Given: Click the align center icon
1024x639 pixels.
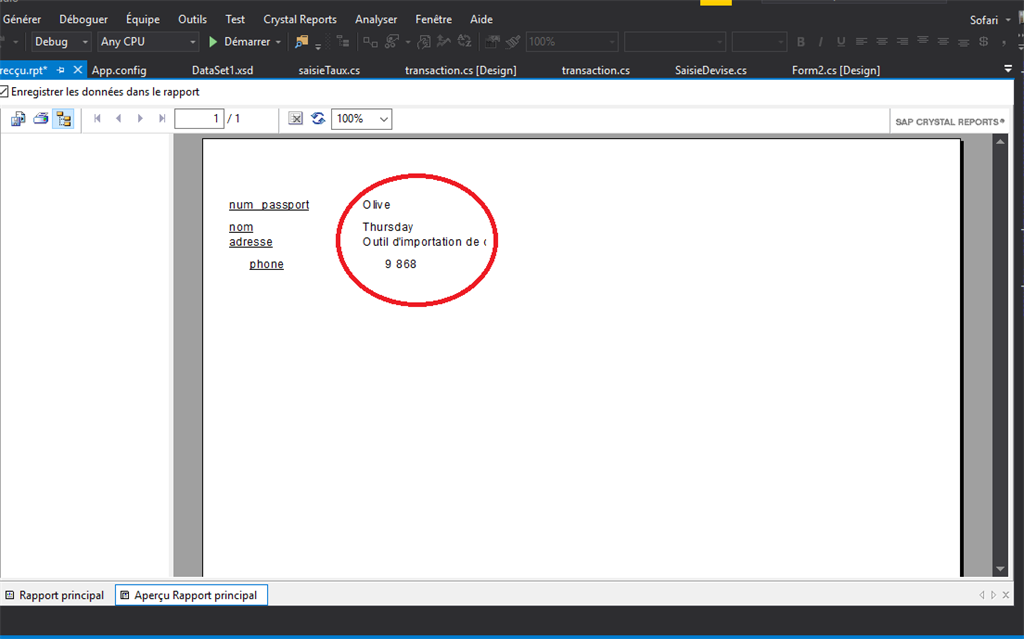Looking at the screenshot, I should (882, 42).
